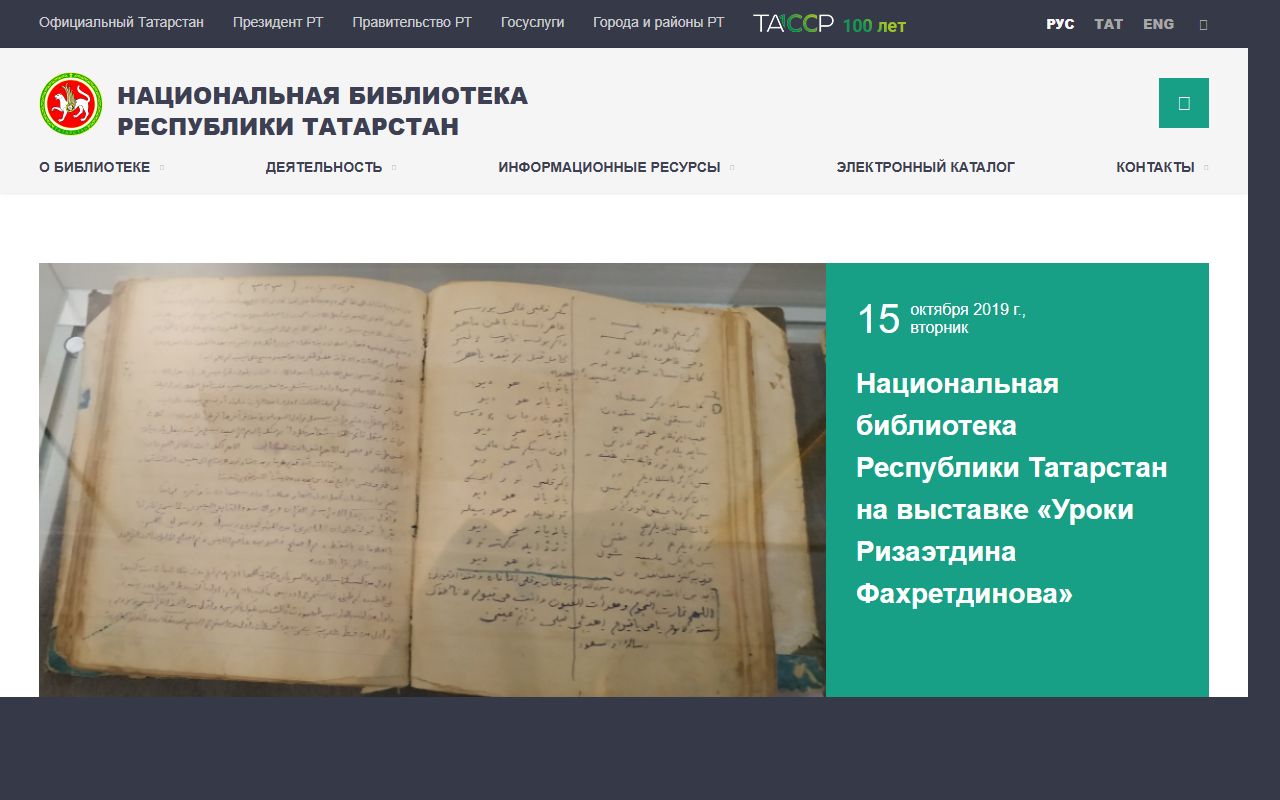Go to Официальный Татарстан
1280x800 pixels.
[x=121, y=23]
